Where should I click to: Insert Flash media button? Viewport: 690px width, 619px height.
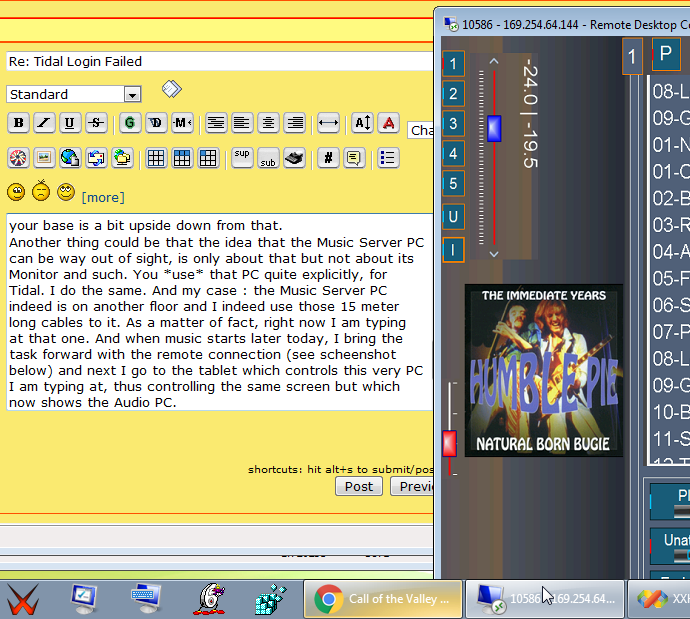(x=18, y=158)
